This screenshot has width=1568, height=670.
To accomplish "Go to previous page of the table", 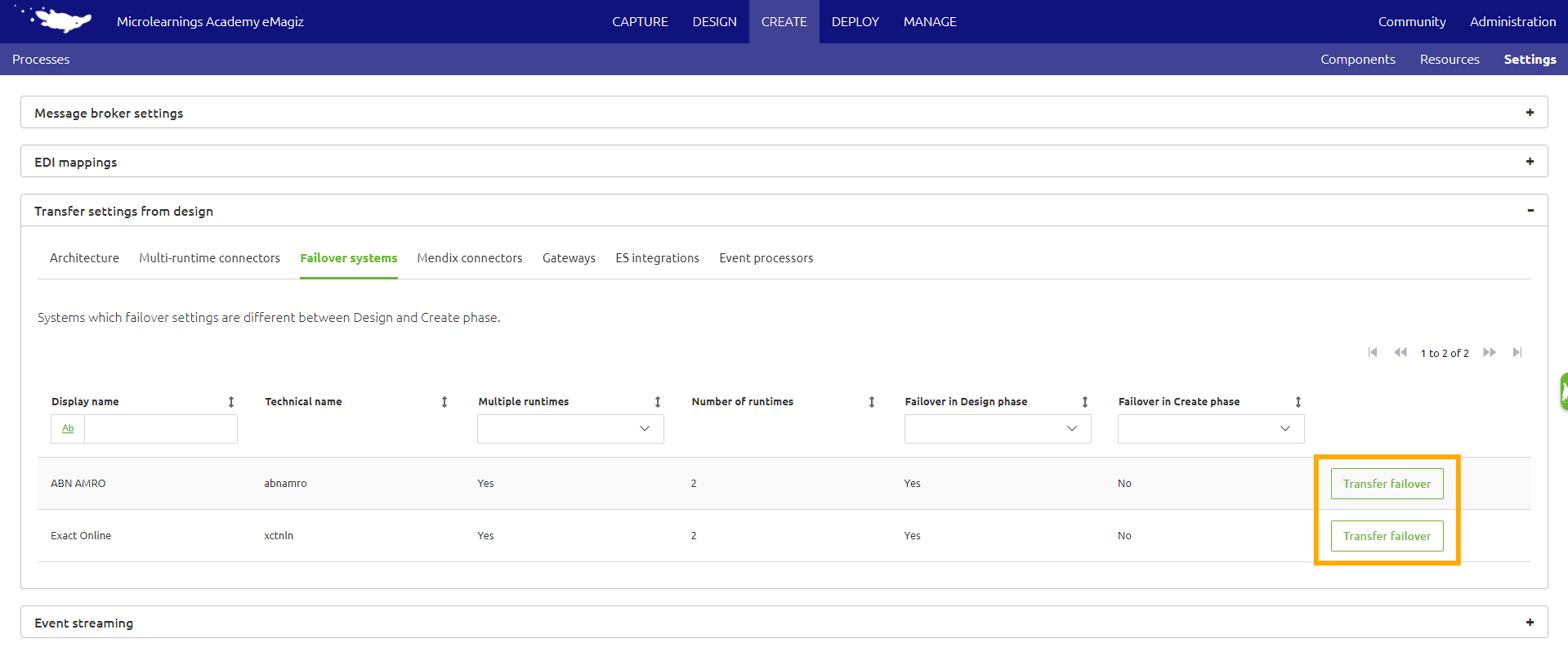I will 1400,352.
